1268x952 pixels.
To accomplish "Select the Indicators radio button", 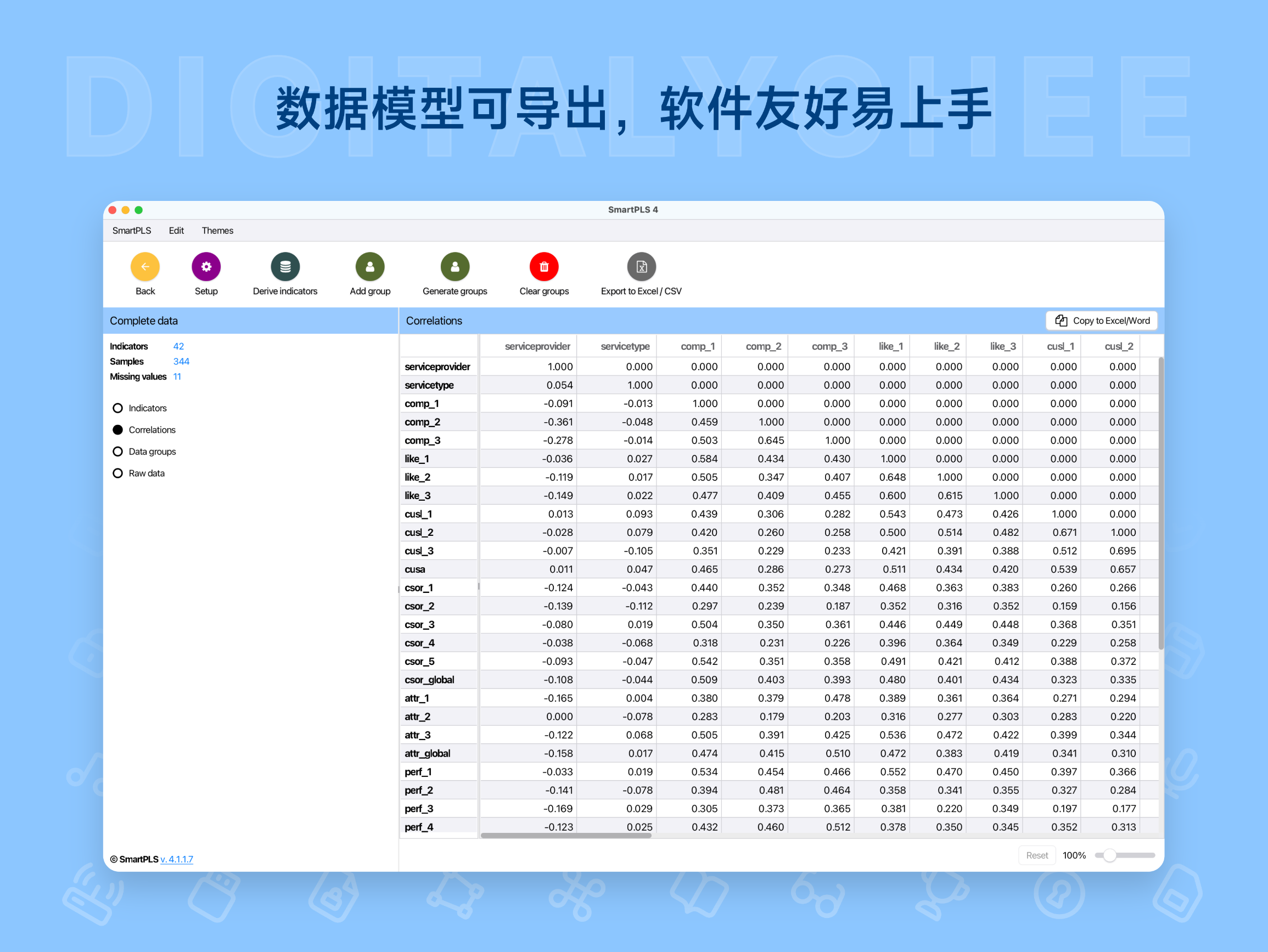I will coord(117,408).
